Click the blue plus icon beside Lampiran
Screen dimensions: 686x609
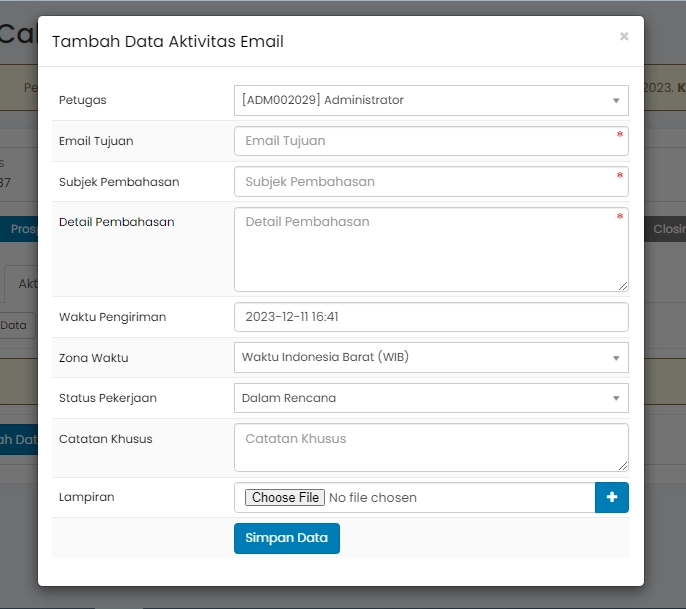tap(611, 497)
